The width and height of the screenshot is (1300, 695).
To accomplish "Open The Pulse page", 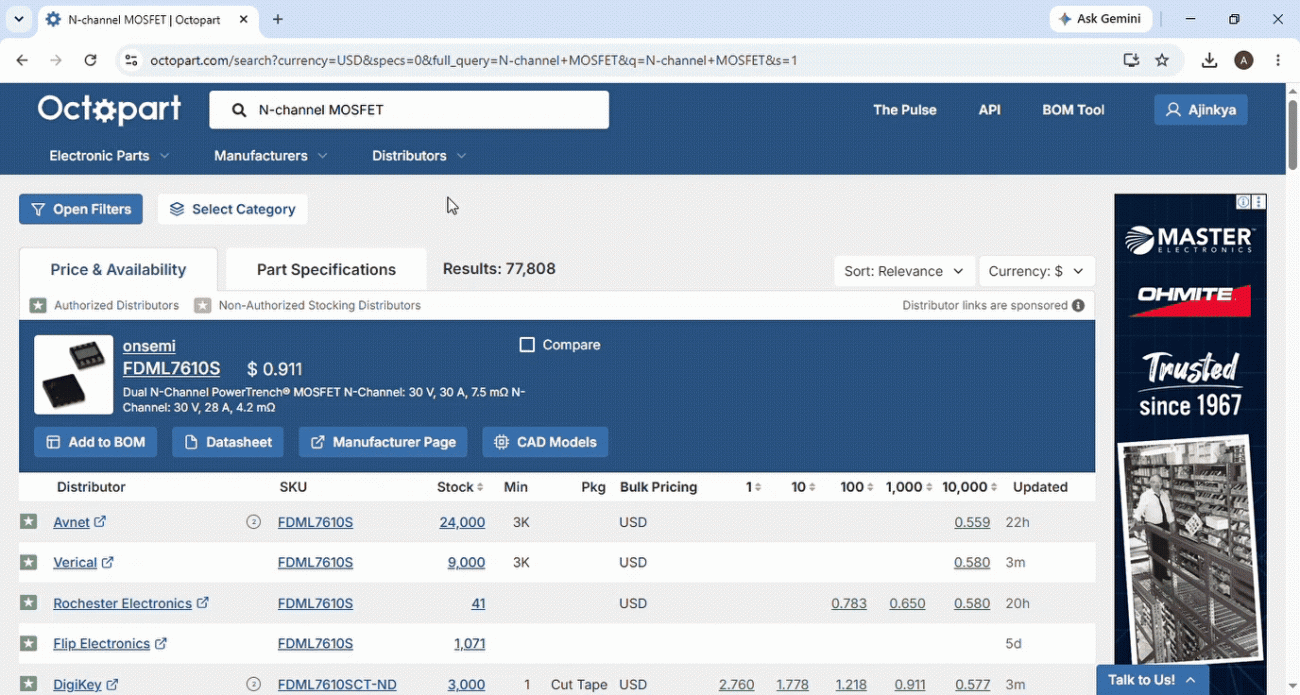I will coord(904,110).
